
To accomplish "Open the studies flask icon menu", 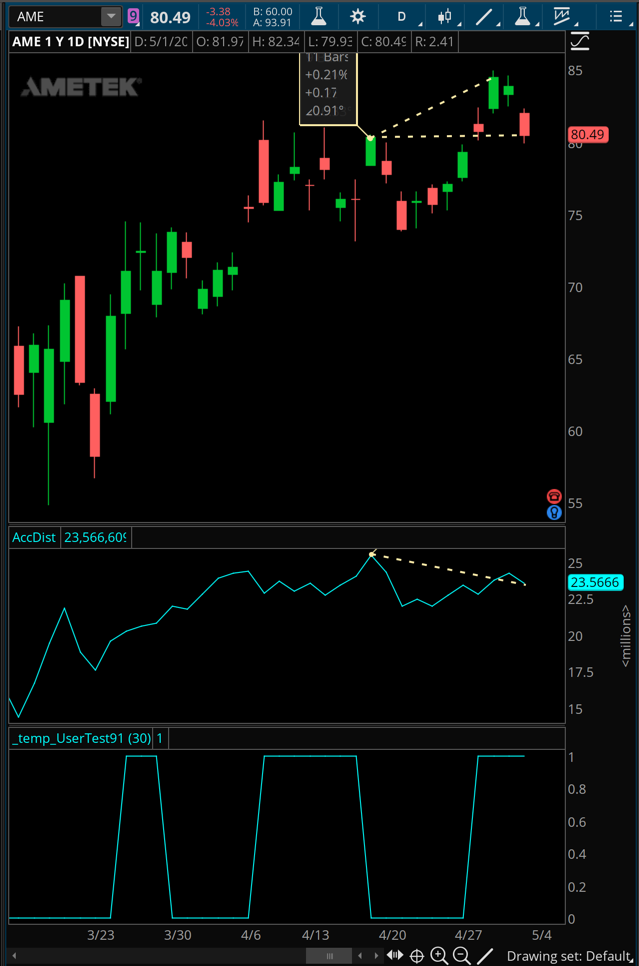I will [x=523, y=17].
